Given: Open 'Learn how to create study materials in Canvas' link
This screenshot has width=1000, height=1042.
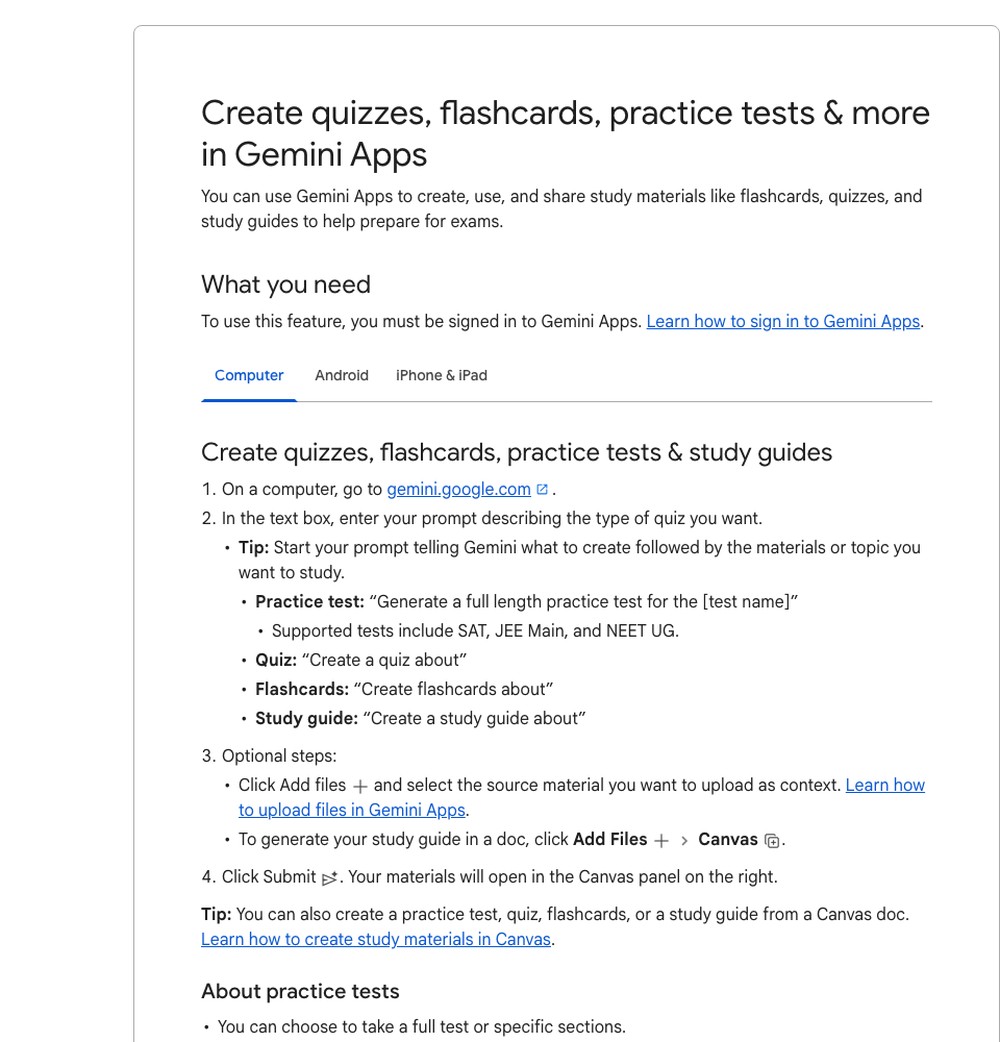Looking at the screenshot, I should click(x=376, y=940).
